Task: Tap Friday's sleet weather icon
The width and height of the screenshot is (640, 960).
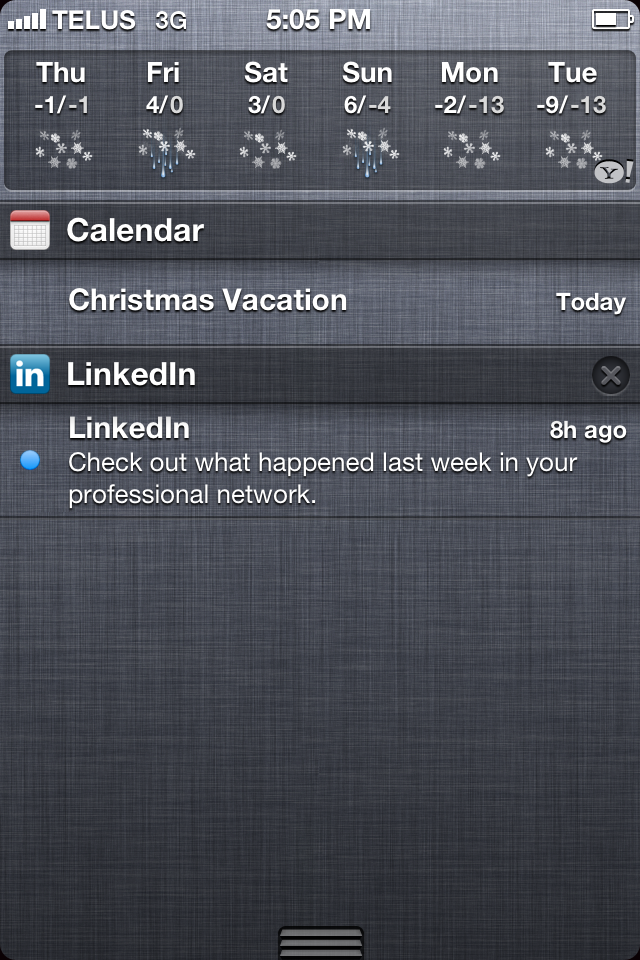Action: coord(165,152)
